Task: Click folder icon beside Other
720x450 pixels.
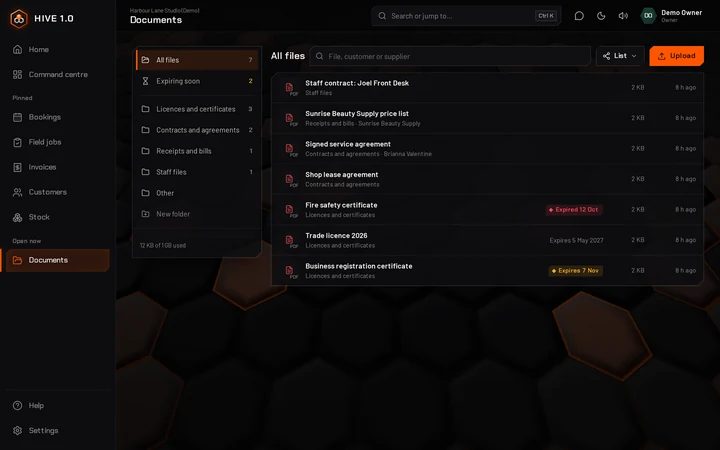Action: [x=145, y=193]
